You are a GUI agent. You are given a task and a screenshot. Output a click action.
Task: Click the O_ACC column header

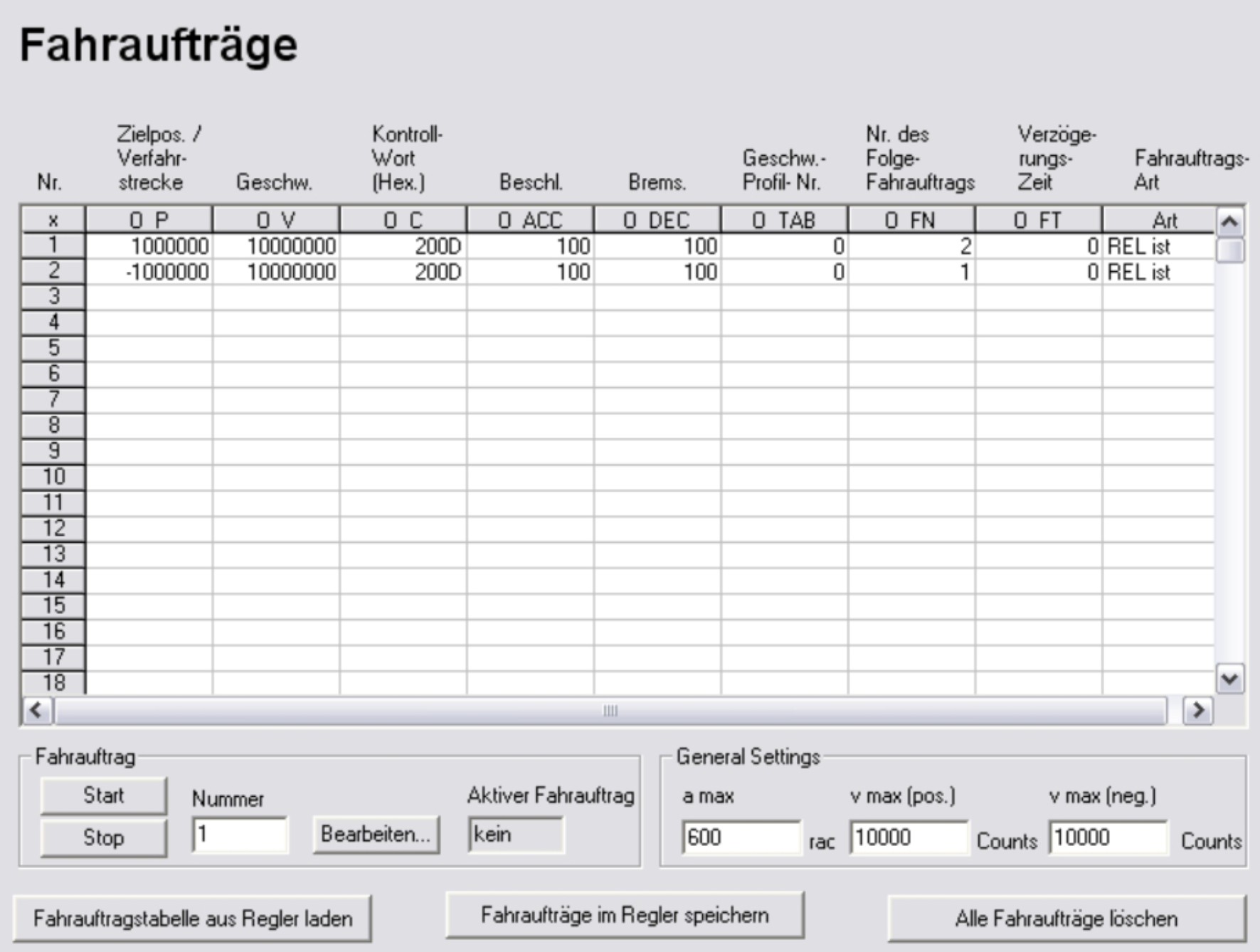click(x=530, y=220)
